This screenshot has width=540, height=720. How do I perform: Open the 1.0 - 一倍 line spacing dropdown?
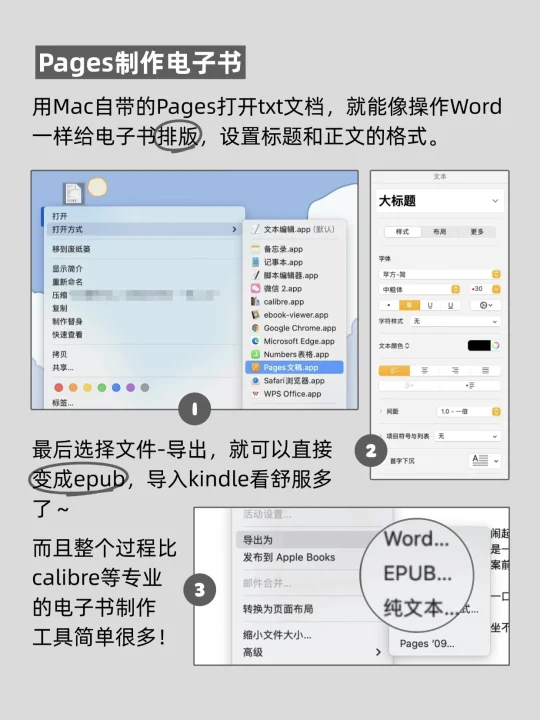click(x=468, y=411)
